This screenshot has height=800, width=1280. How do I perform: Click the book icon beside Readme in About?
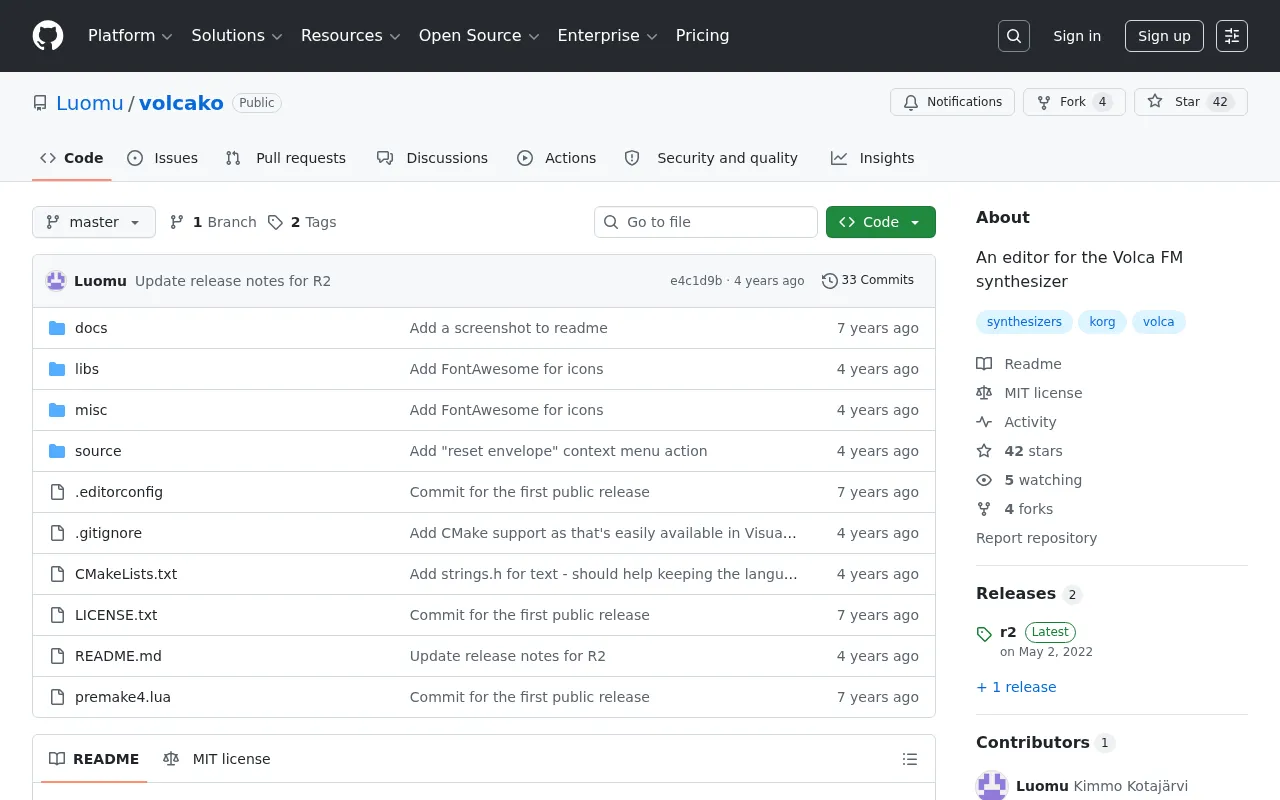[984, 364]
